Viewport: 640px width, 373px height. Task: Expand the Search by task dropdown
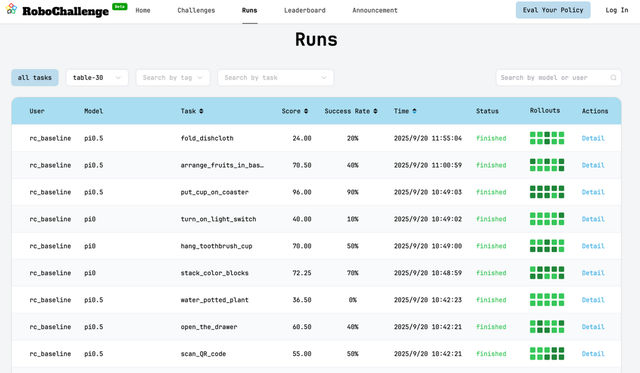[276, 78]
